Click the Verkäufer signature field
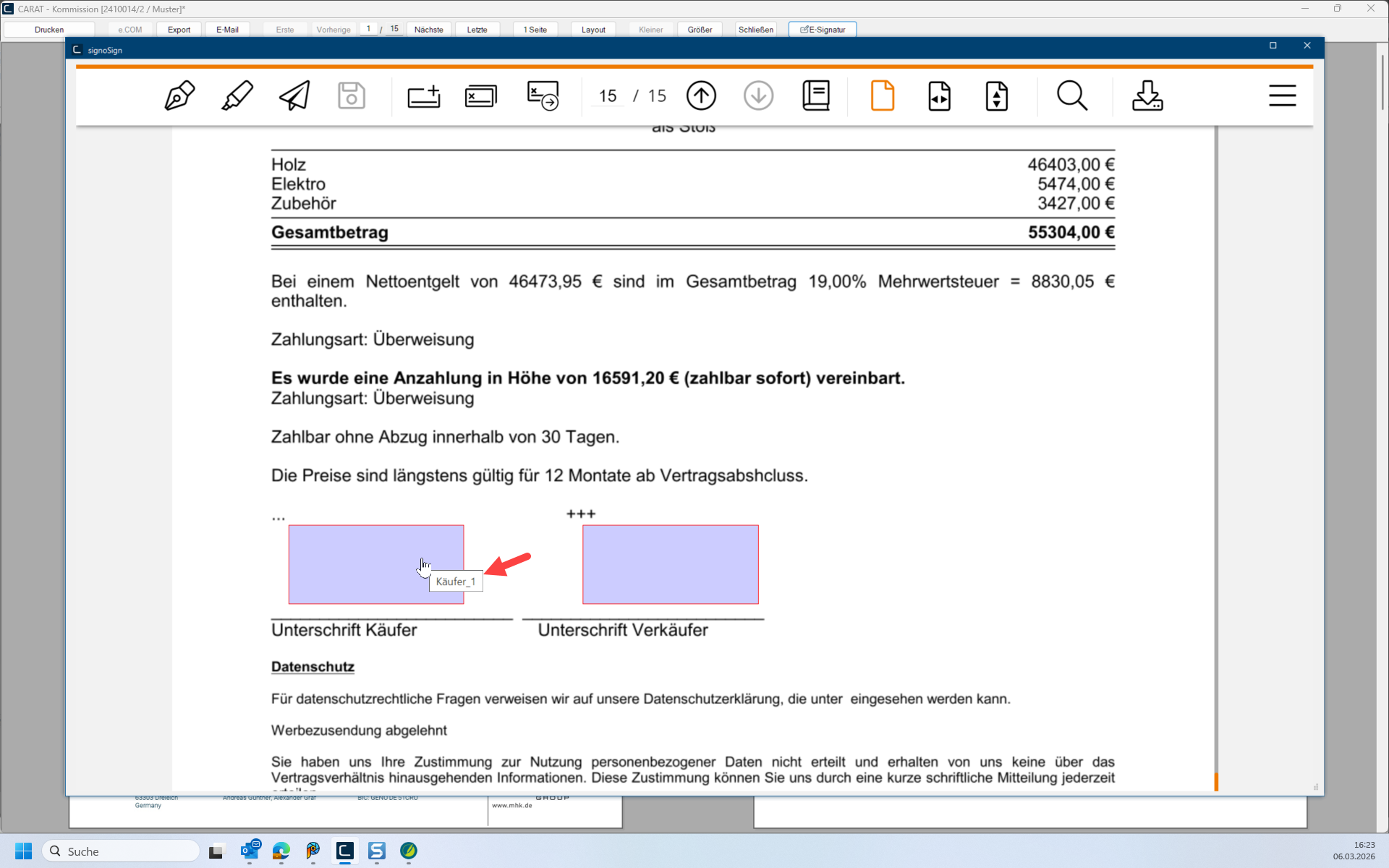Viewport: 1389px width, 868px height. tap(670, 564)
